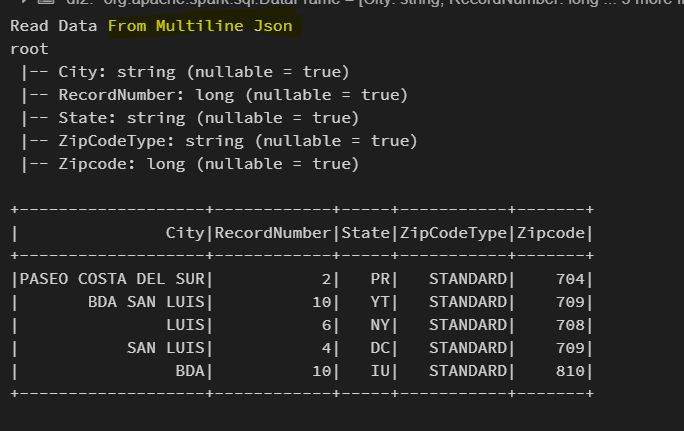
Task: Click the "PASEO COSTA DEL SUR" city cell
Action: click(x=112, y=279)
